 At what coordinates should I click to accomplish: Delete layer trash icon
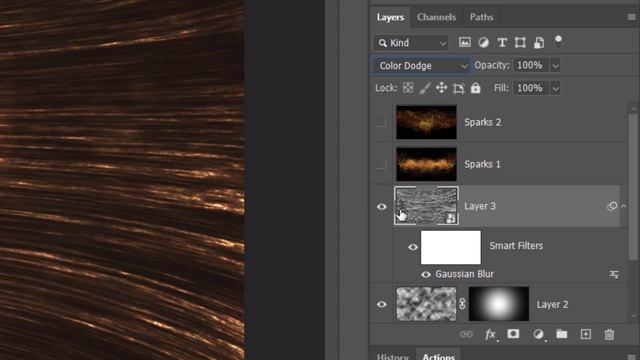tap(609, 334)
